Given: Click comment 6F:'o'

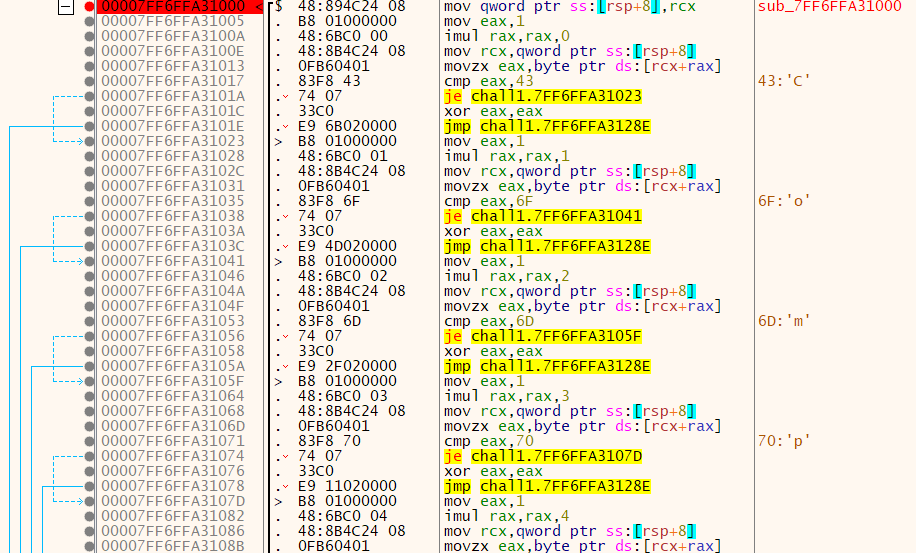Looking at the screenshot, I should coord(784,201).
